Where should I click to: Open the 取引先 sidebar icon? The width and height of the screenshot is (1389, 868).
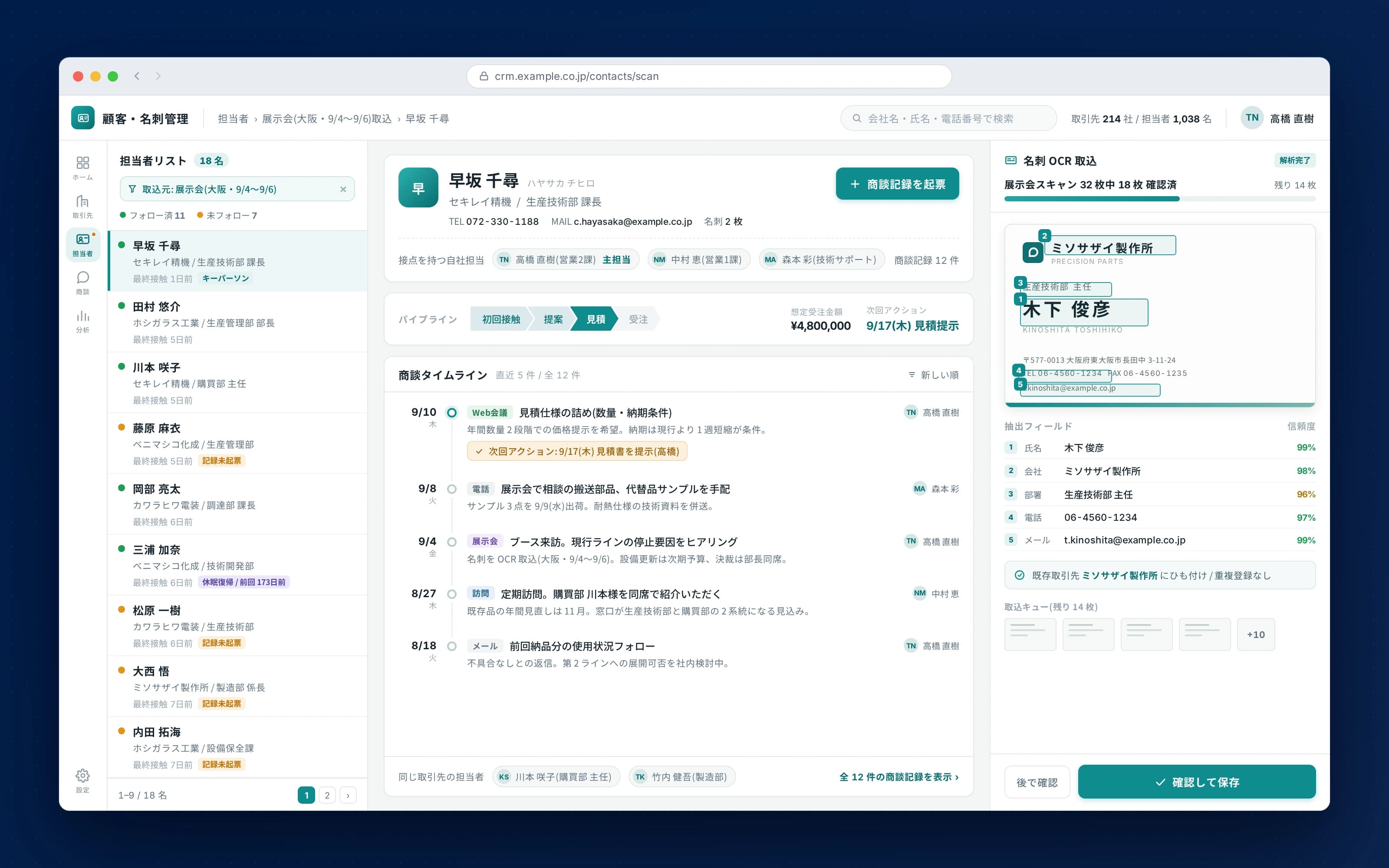(82, 207)
